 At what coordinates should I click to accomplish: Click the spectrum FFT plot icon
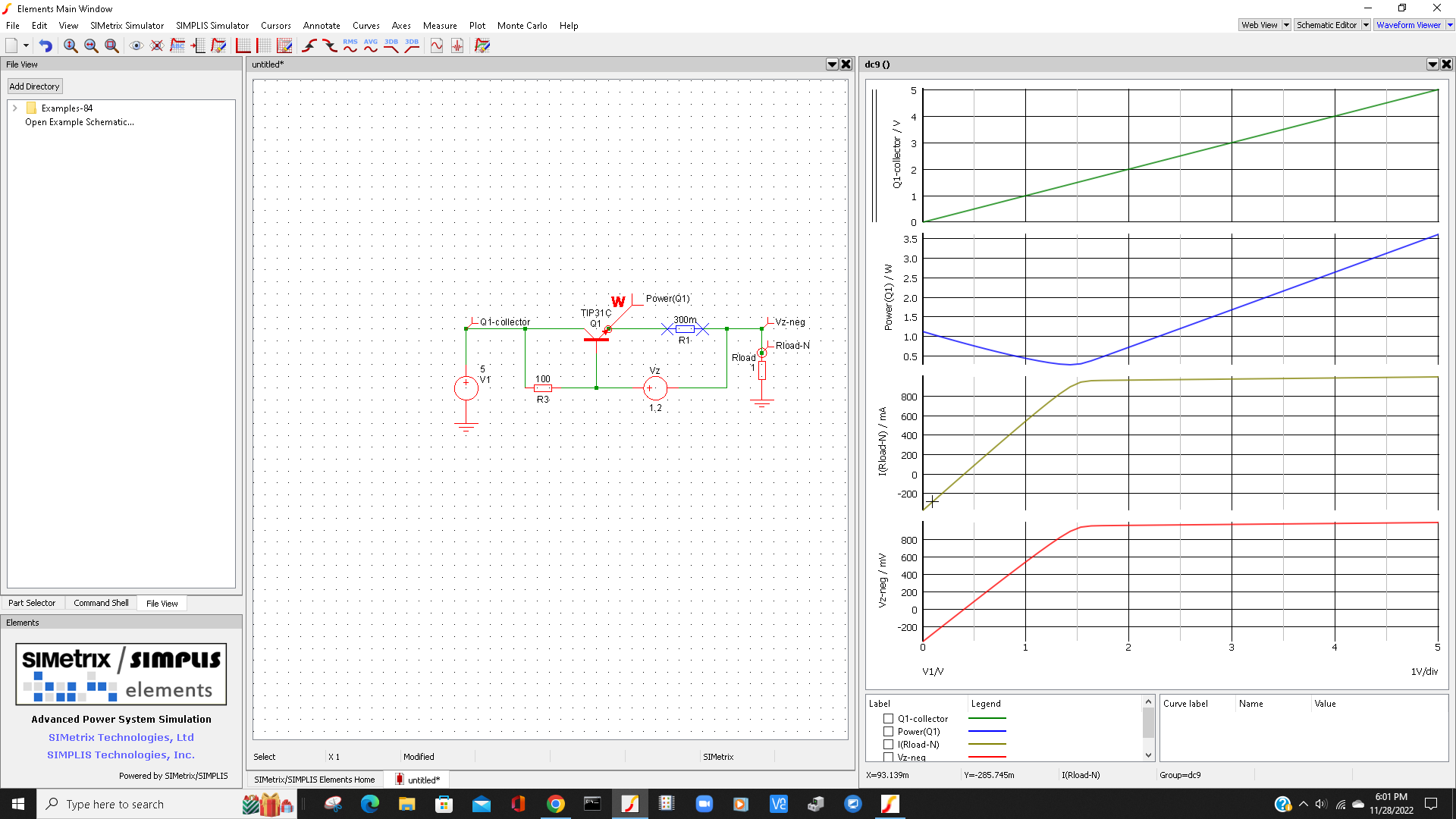tap(457, 45)
